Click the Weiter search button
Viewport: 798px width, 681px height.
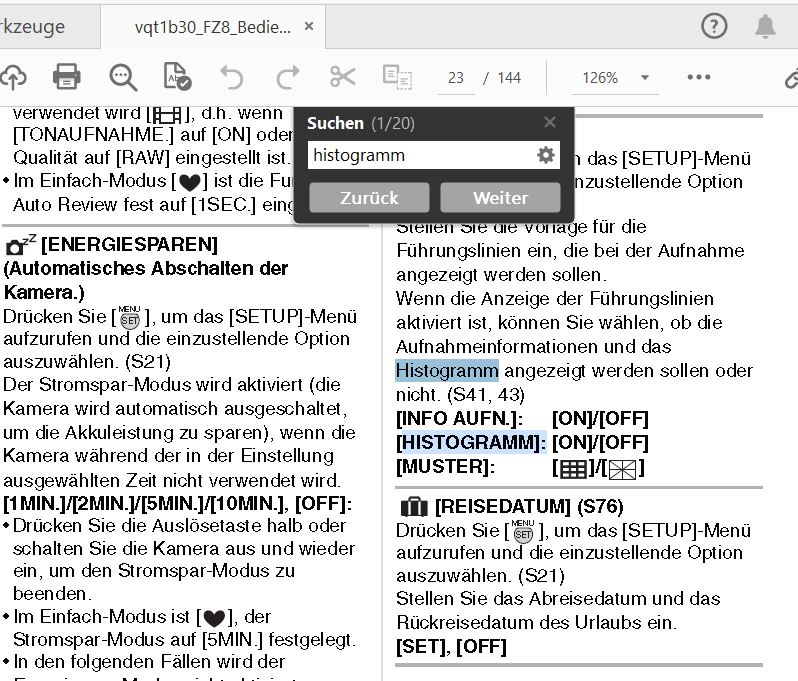(x=501, y=197)
